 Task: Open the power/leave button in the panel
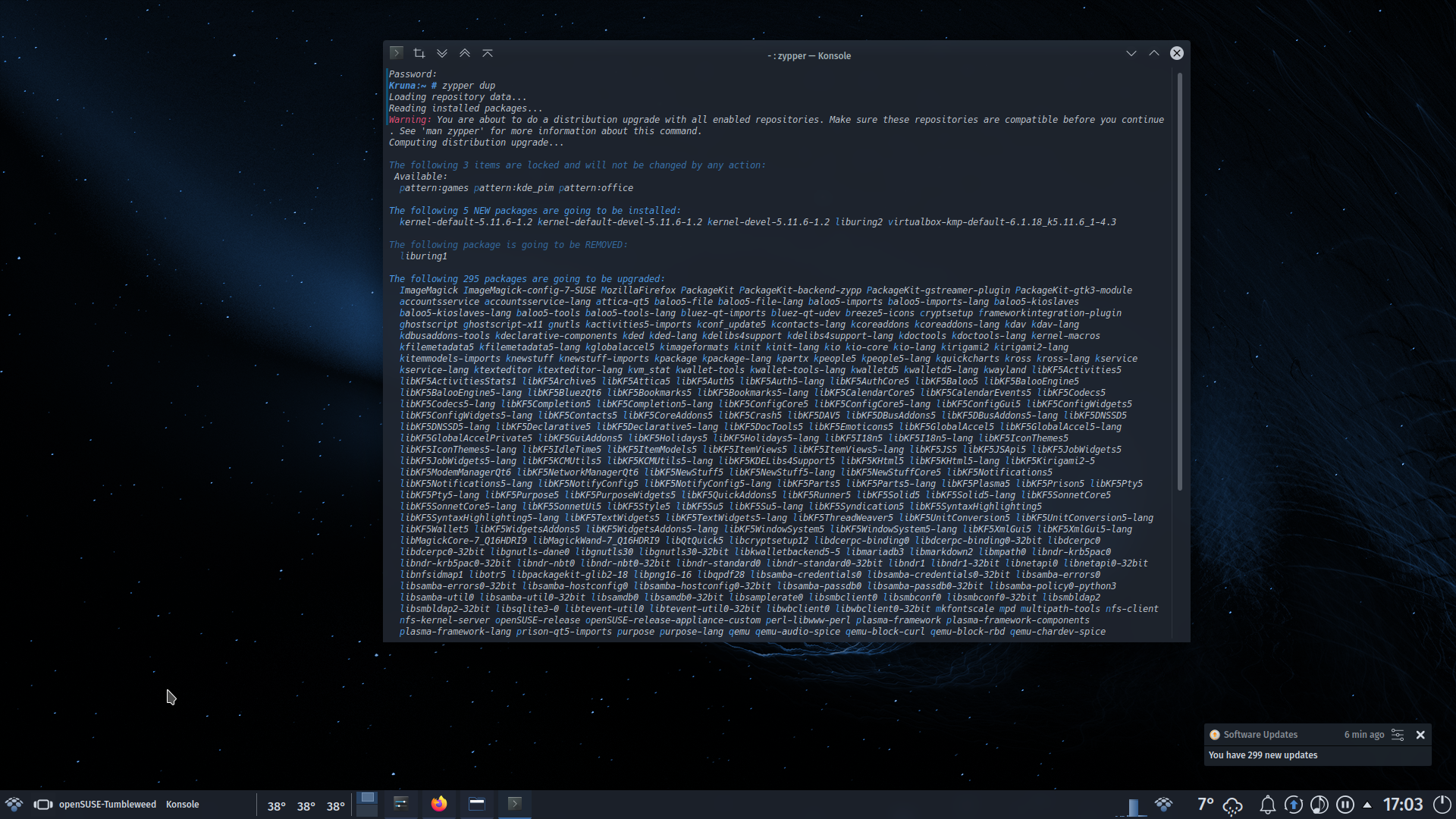click(1442, 805)
